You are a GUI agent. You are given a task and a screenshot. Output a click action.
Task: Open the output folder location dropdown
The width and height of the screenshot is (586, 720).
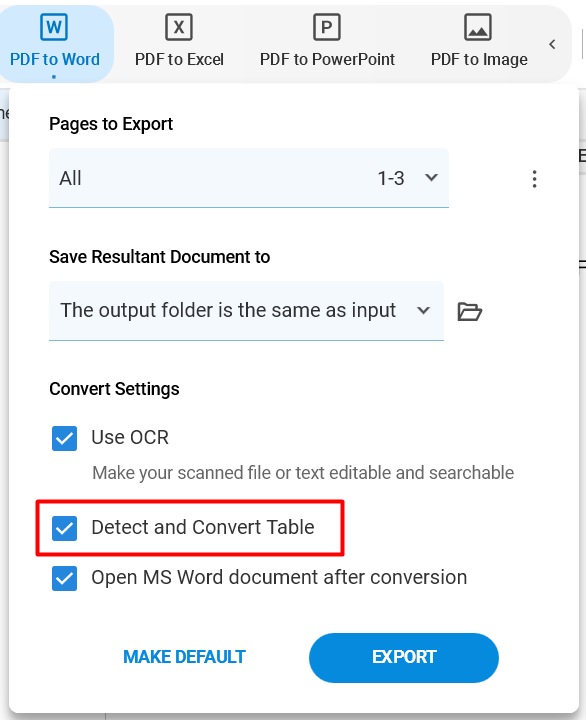point(246,311)
